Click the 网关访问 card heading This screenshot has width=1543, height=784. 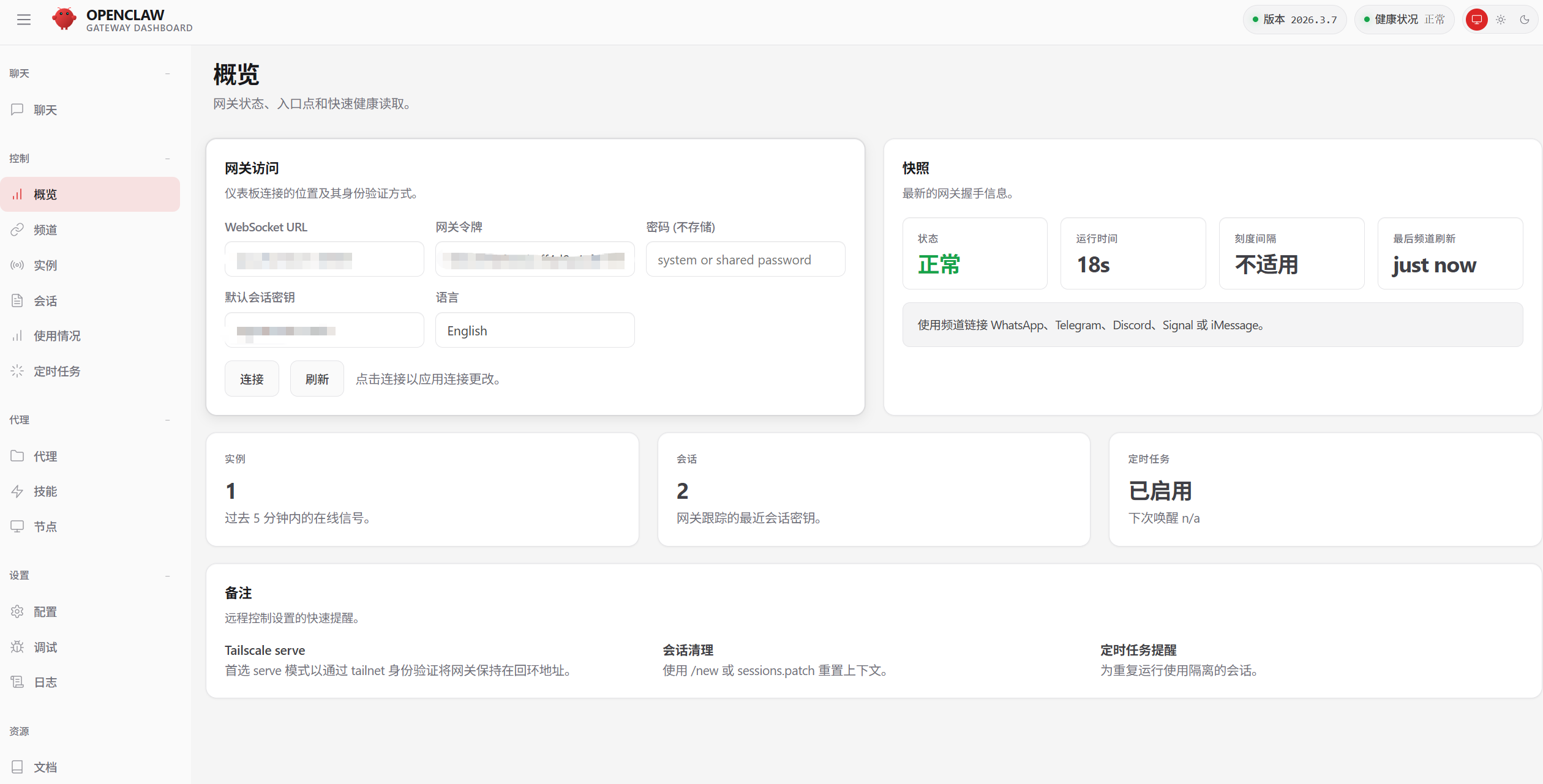252,168
